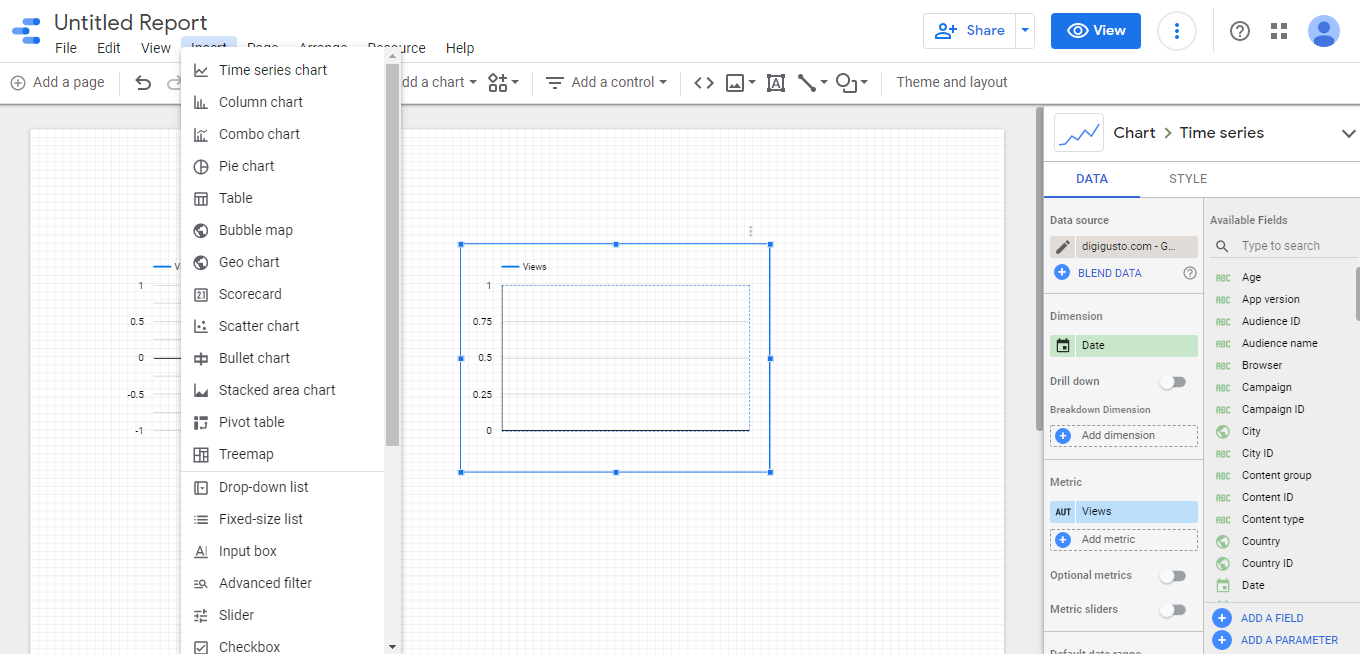The width and height of the screenshot is (1360, 654).
Task: Toggle the Drill down switch
Action: click(x=1172, y=382)
